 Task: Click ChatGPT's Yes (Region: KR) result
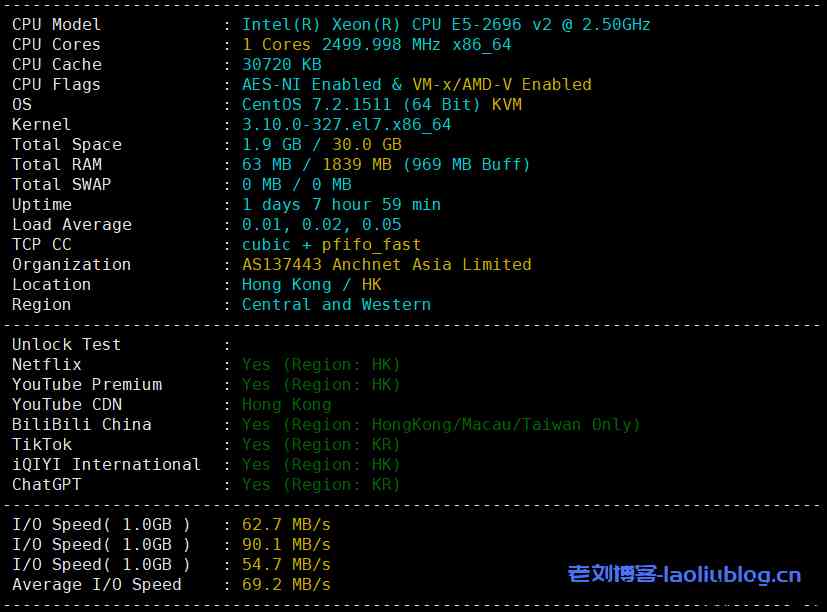click(321, 486)
